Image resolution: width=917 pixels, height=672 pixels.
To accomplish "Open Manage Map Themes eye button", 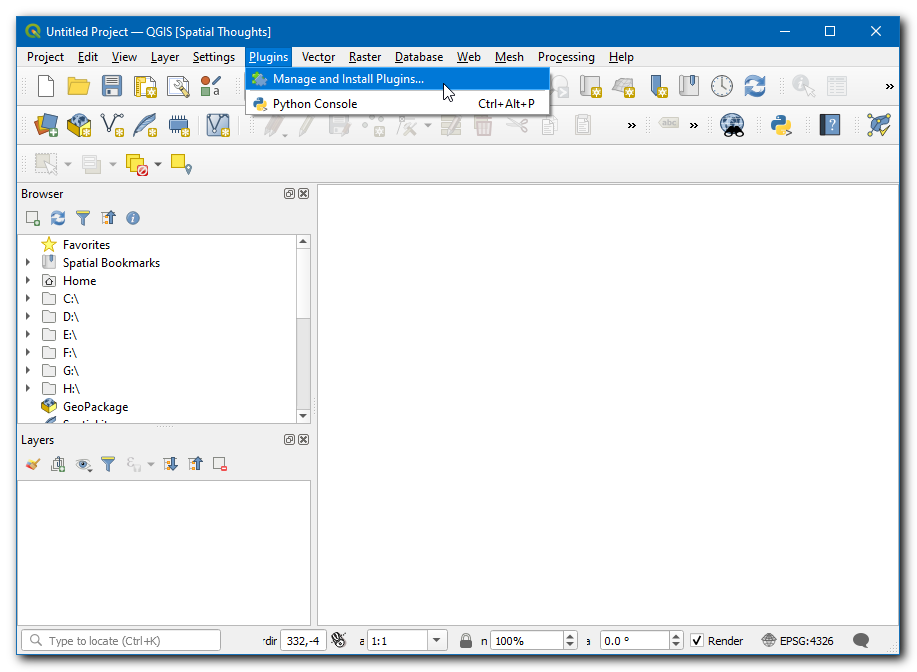I will (83, 464).
